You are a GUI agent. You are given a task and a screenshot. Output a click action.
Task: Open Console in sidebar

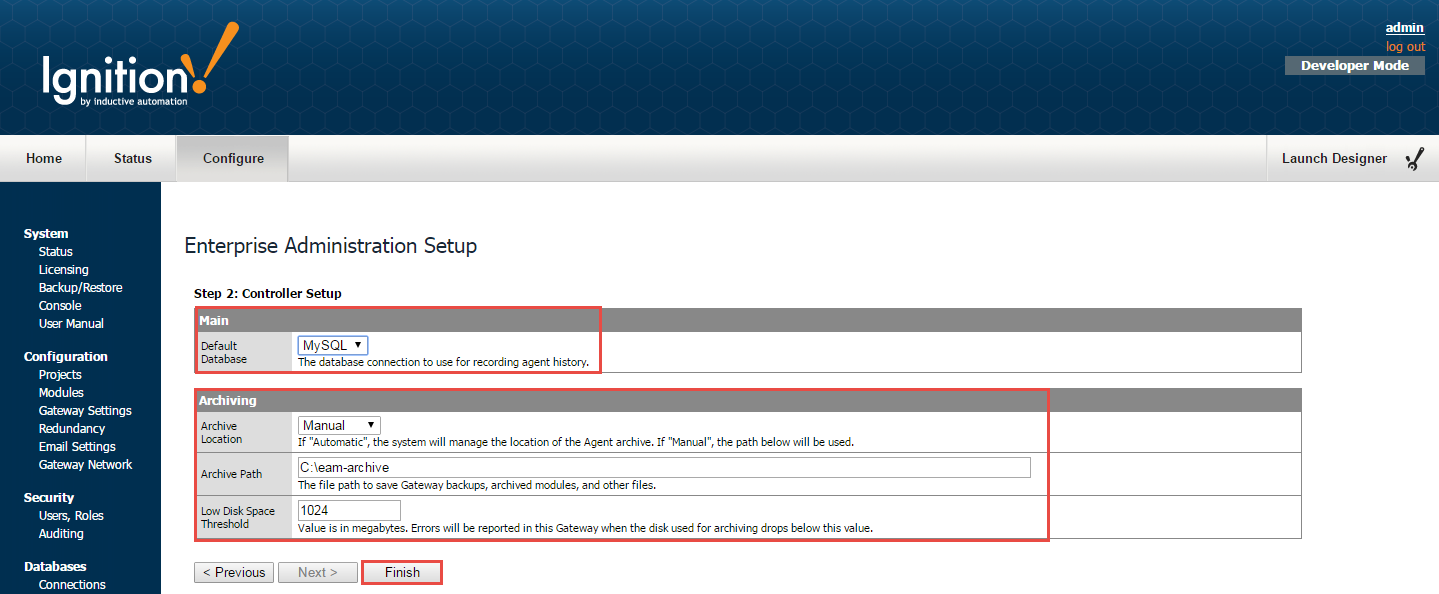pyautogui.click(x=60, y=305)
